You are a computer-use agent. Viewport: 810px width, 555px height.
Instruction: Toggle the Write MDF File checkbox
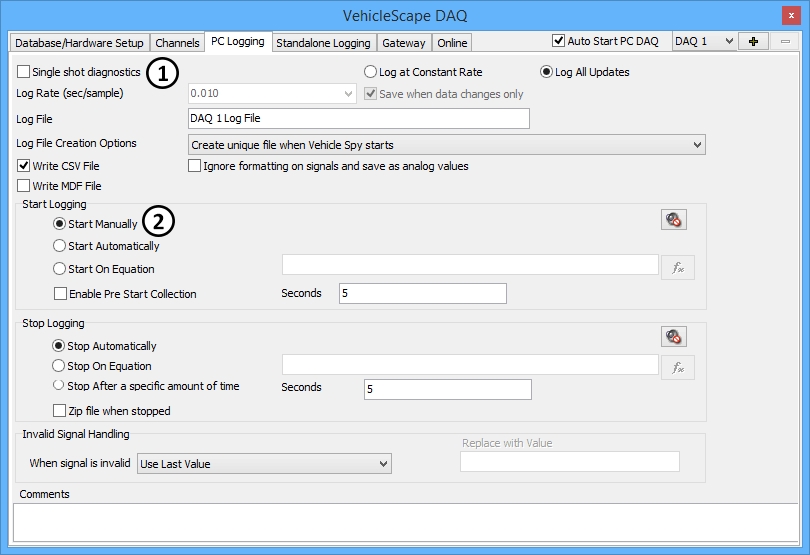click(x=24, y=186)
